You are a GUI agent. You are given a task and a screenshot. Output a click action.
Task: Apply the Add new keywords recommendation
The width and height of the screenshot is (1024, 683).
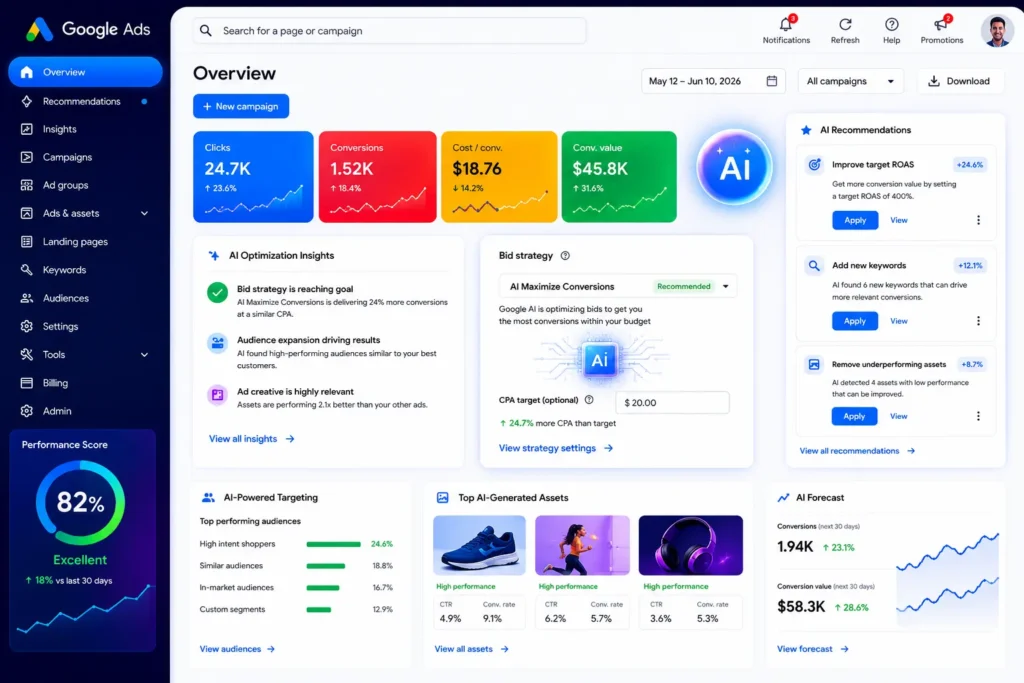pos(855,321)
